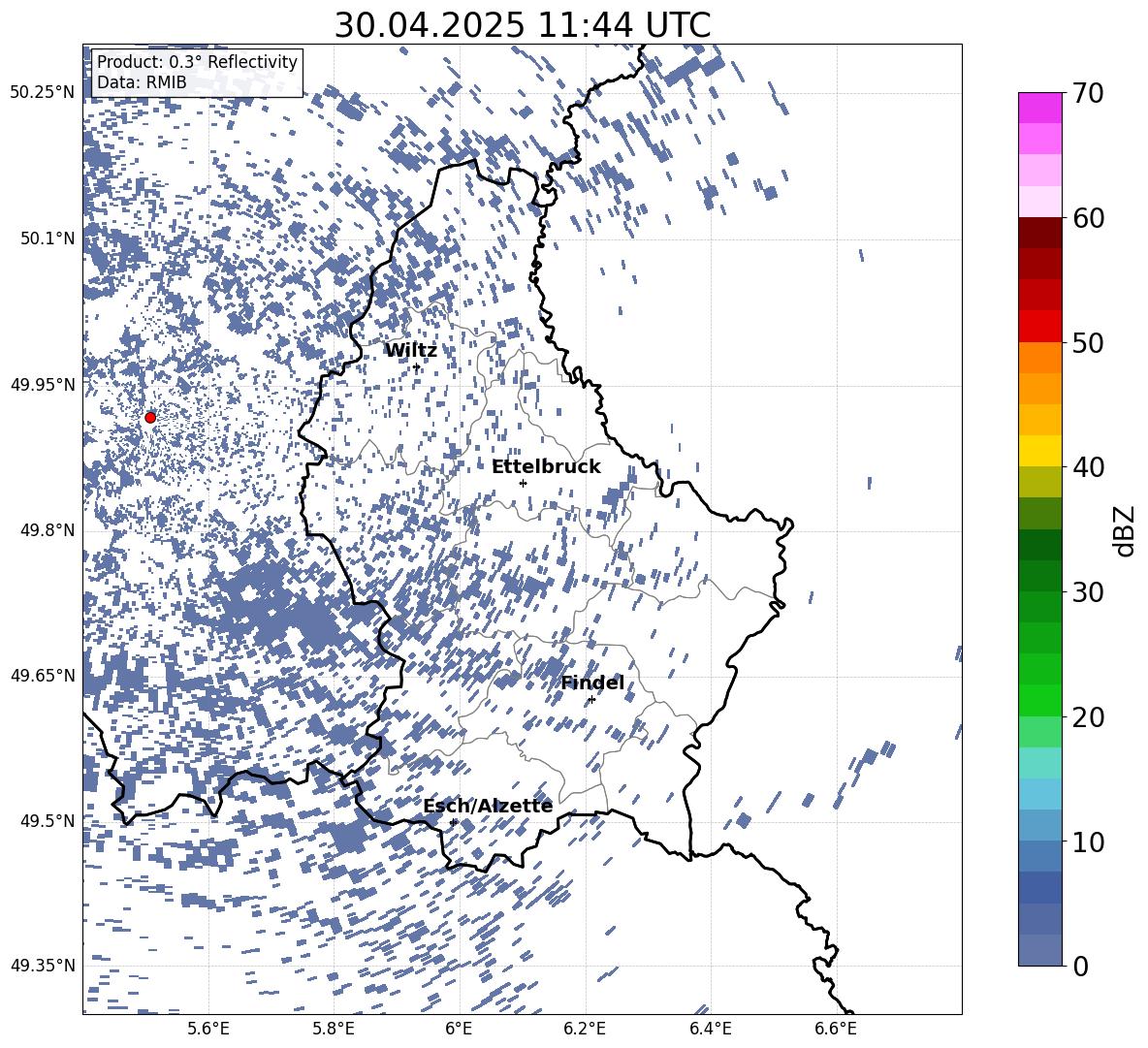The height and width of the screenshot is (1048, 1148).
Task: Click the slate blue swatch just above 0
Action: (1039, 950)
